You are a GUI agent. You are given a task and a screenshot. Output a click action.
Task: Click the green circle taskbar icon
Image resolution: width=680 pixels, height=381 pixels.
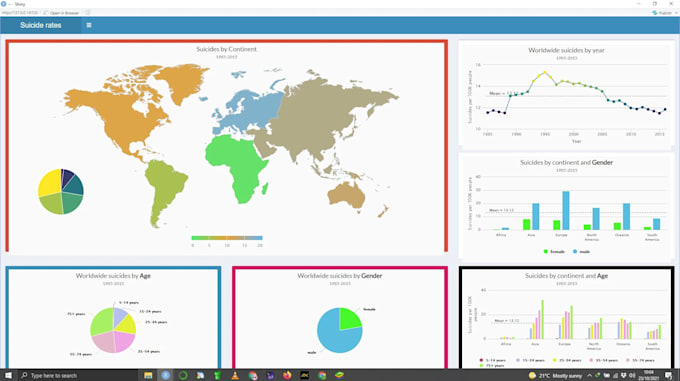click(183, 375)
